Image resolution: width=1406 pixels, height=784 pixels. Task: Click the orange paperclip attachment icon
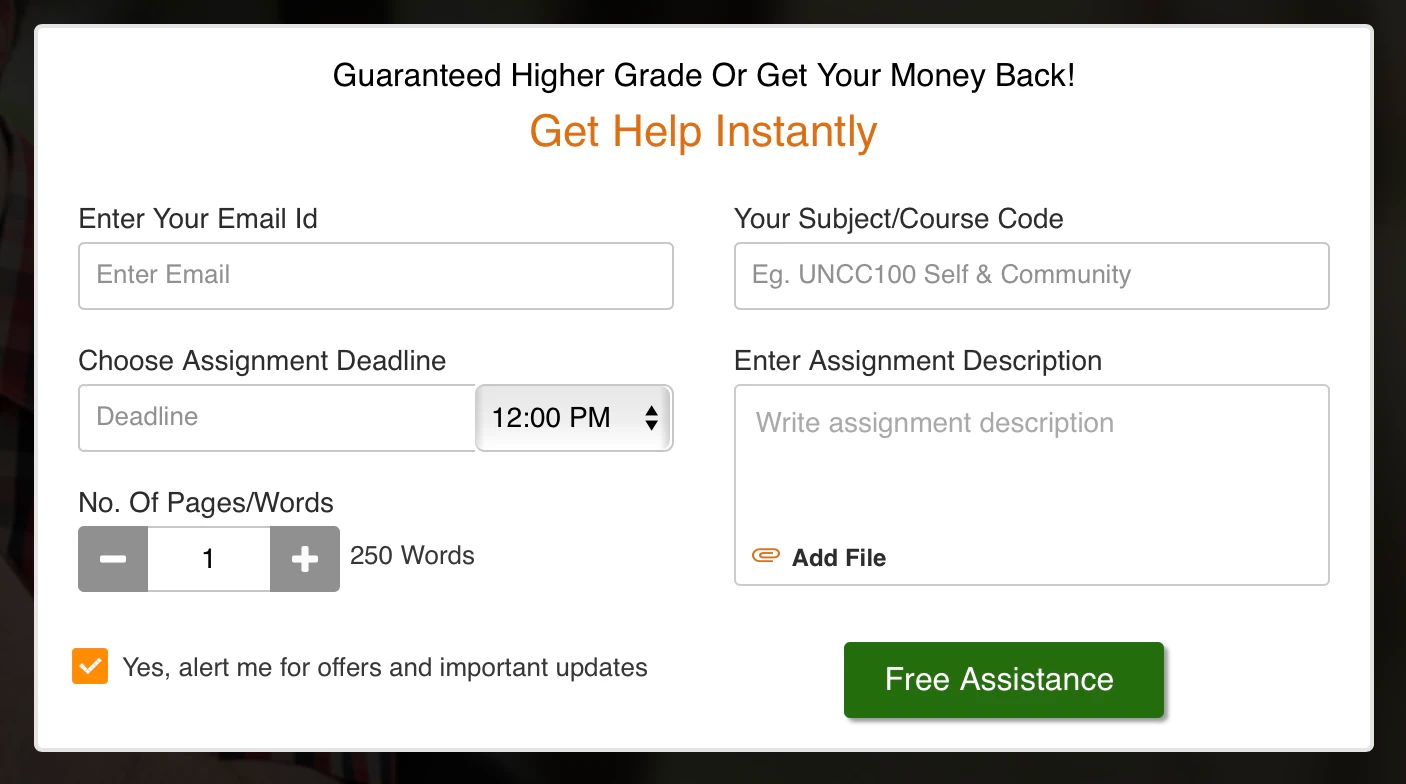[765, 555]
